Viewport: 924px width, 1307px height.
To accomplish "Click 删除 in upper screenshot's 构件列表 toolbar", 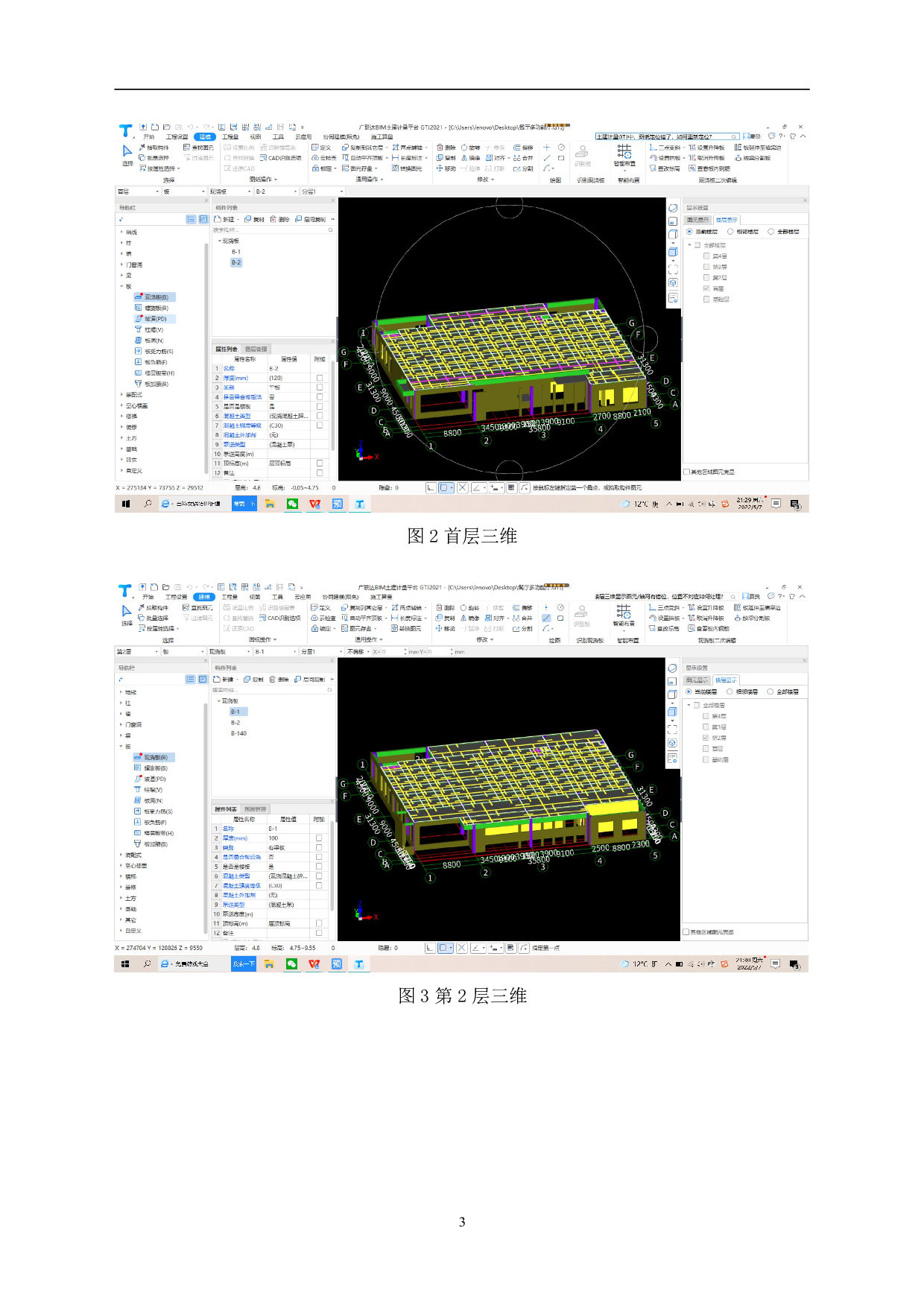I will pyautogui.click(x=280, y=220).
